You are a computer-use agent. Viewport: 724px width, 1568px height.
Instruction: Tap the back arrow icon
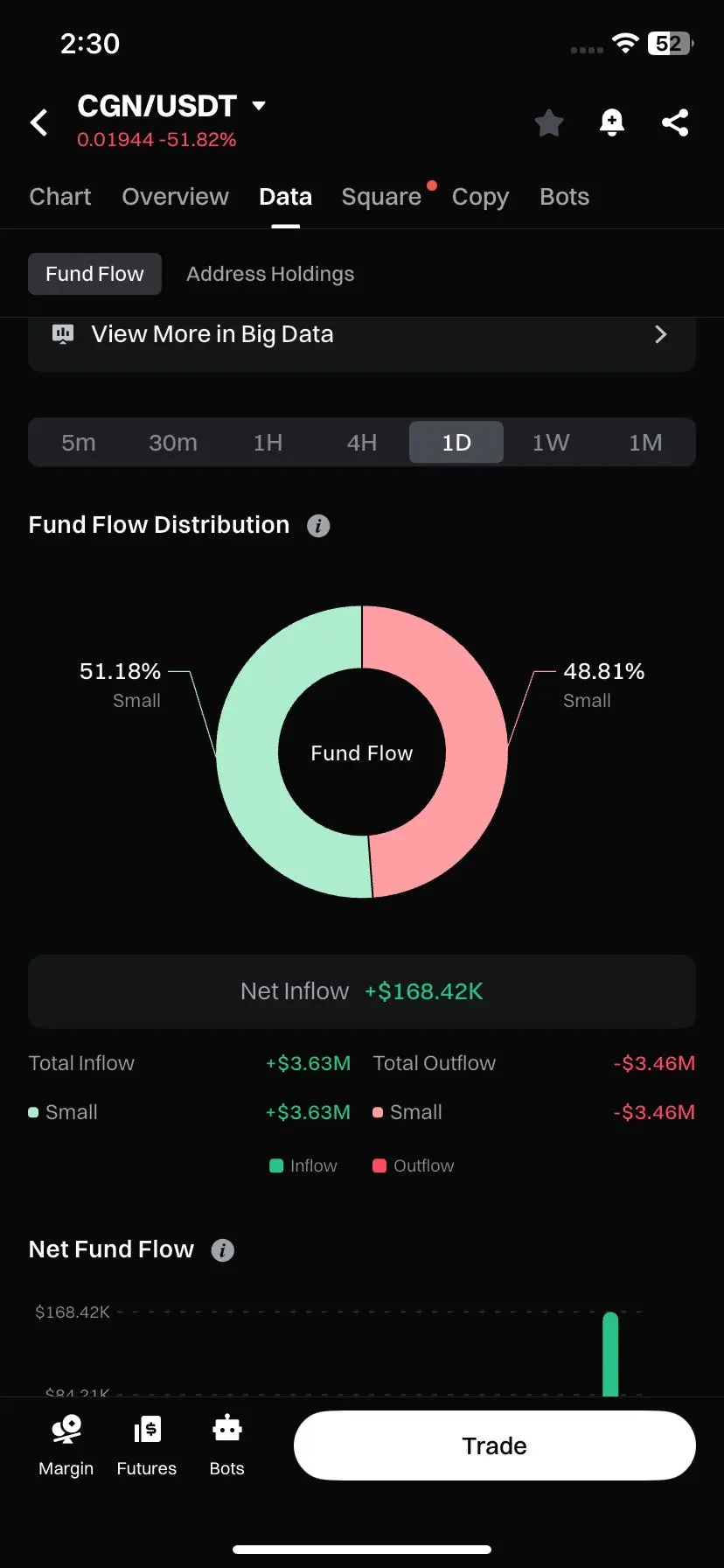[x=39, y=122]
